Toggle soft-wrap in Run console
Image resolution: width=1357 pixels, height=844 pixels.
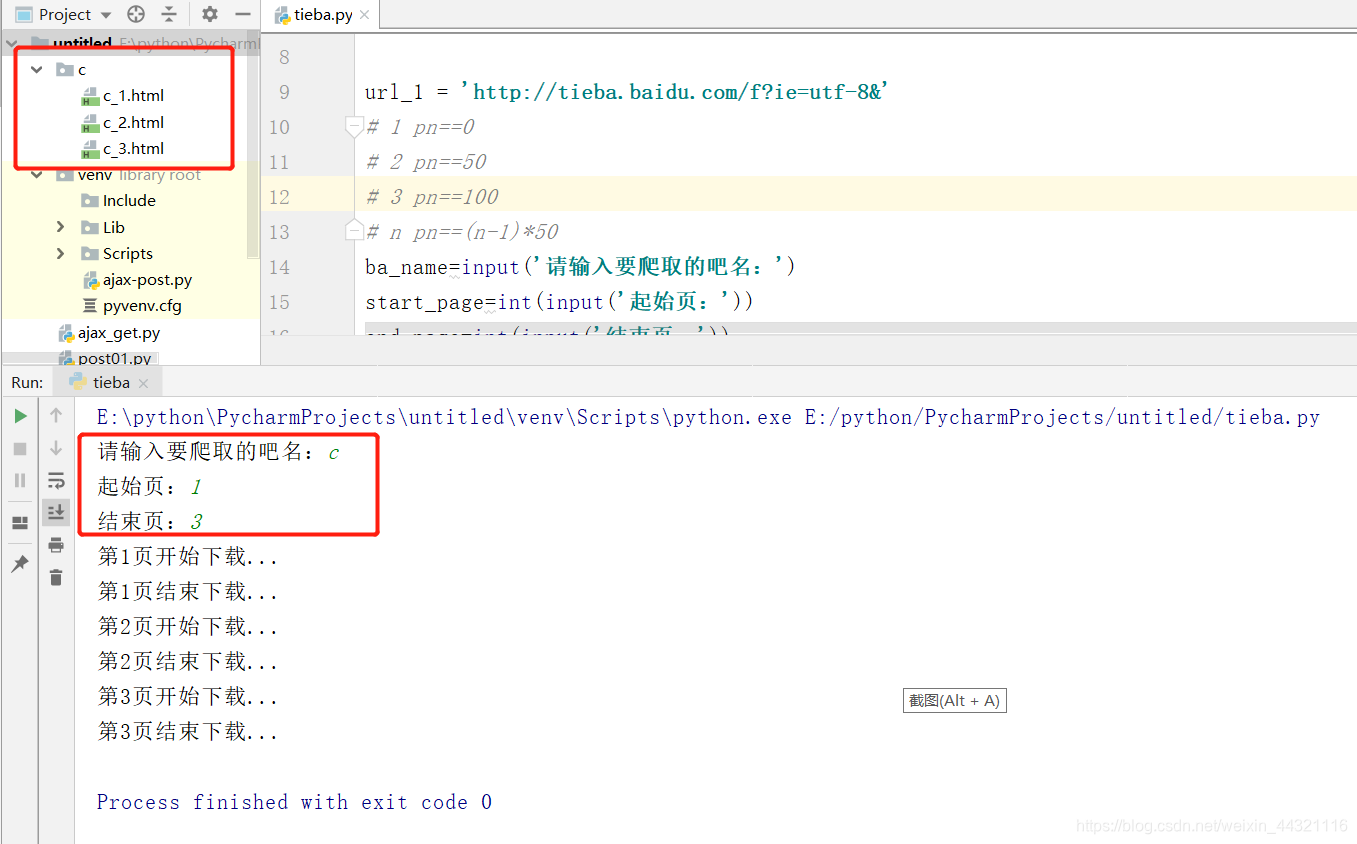tap(56, 481)
